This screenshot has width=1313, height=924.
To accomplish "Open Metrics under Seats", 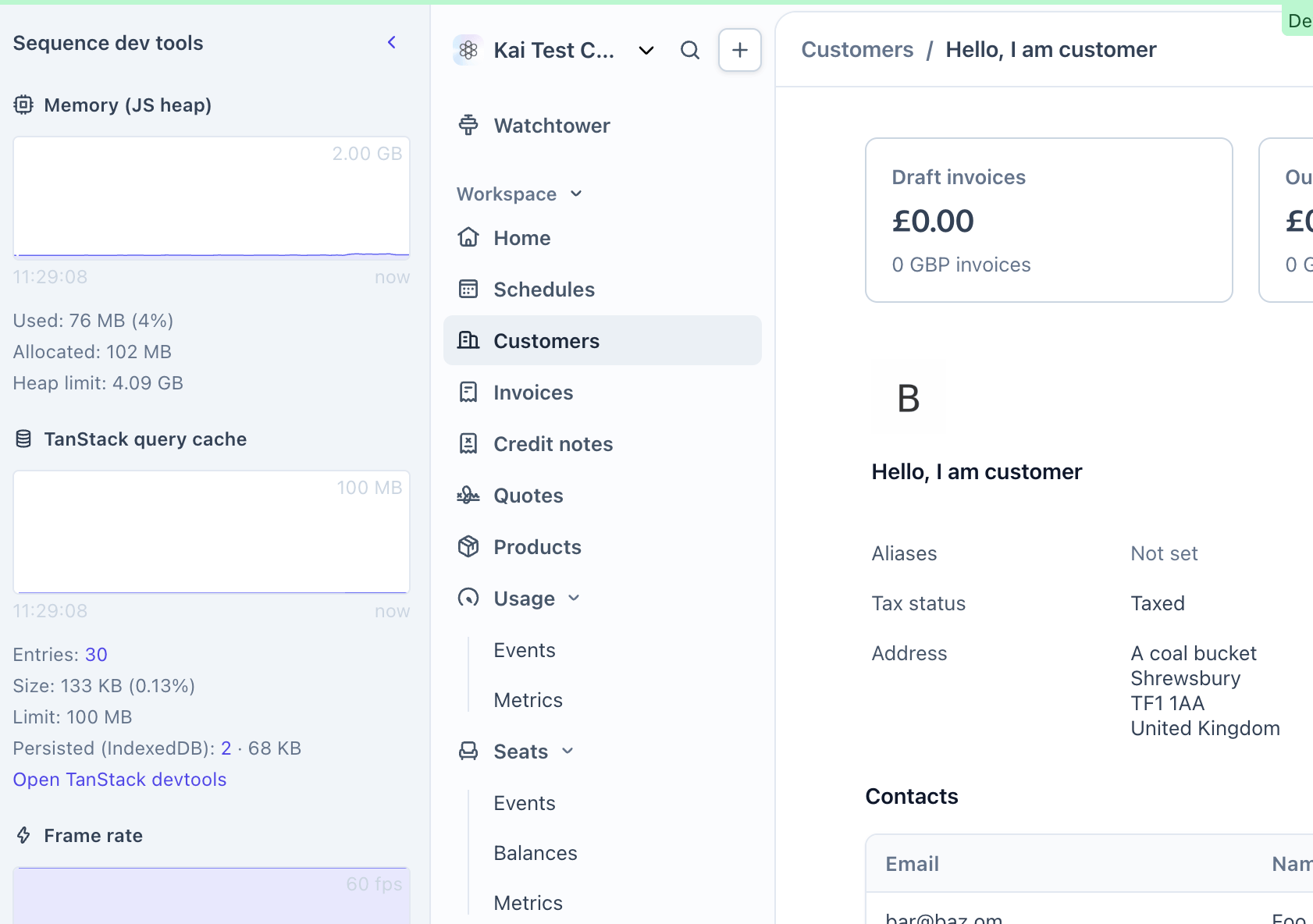I will tap(528, 903).
